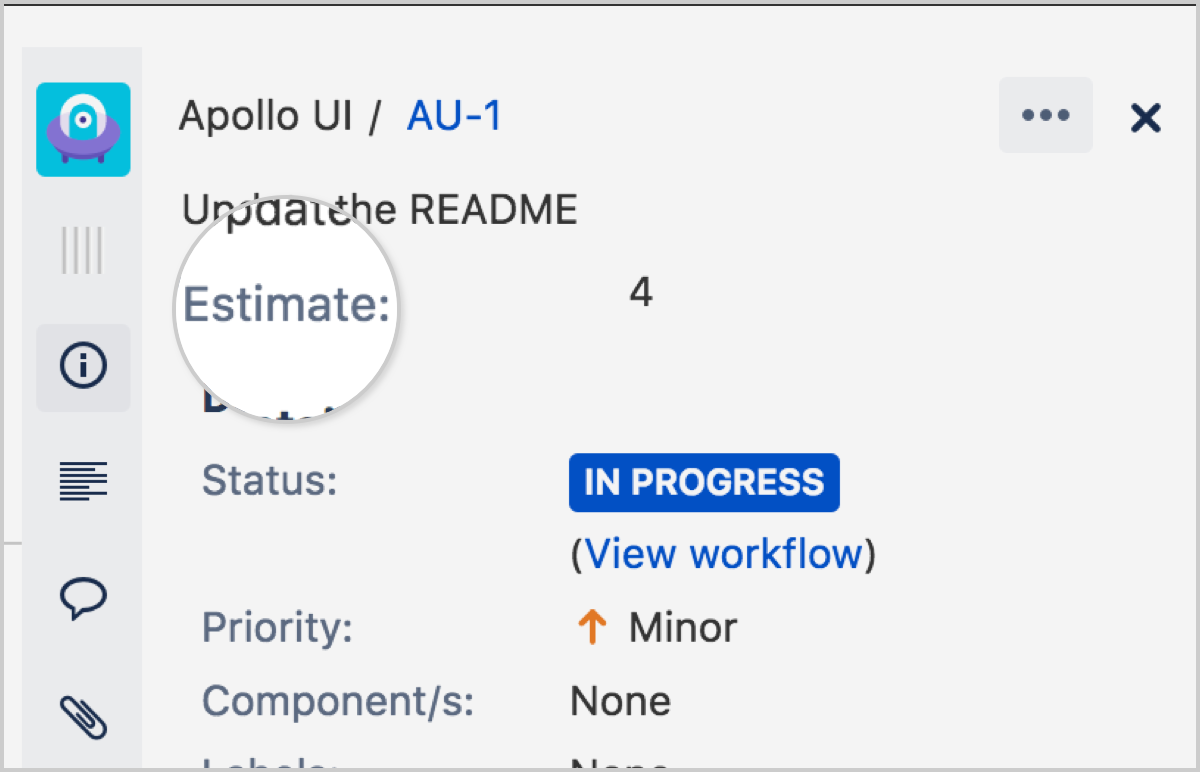Open the Apollo UI breadcrumb
Screen dimensions: 1200x772
coord(263,115)
